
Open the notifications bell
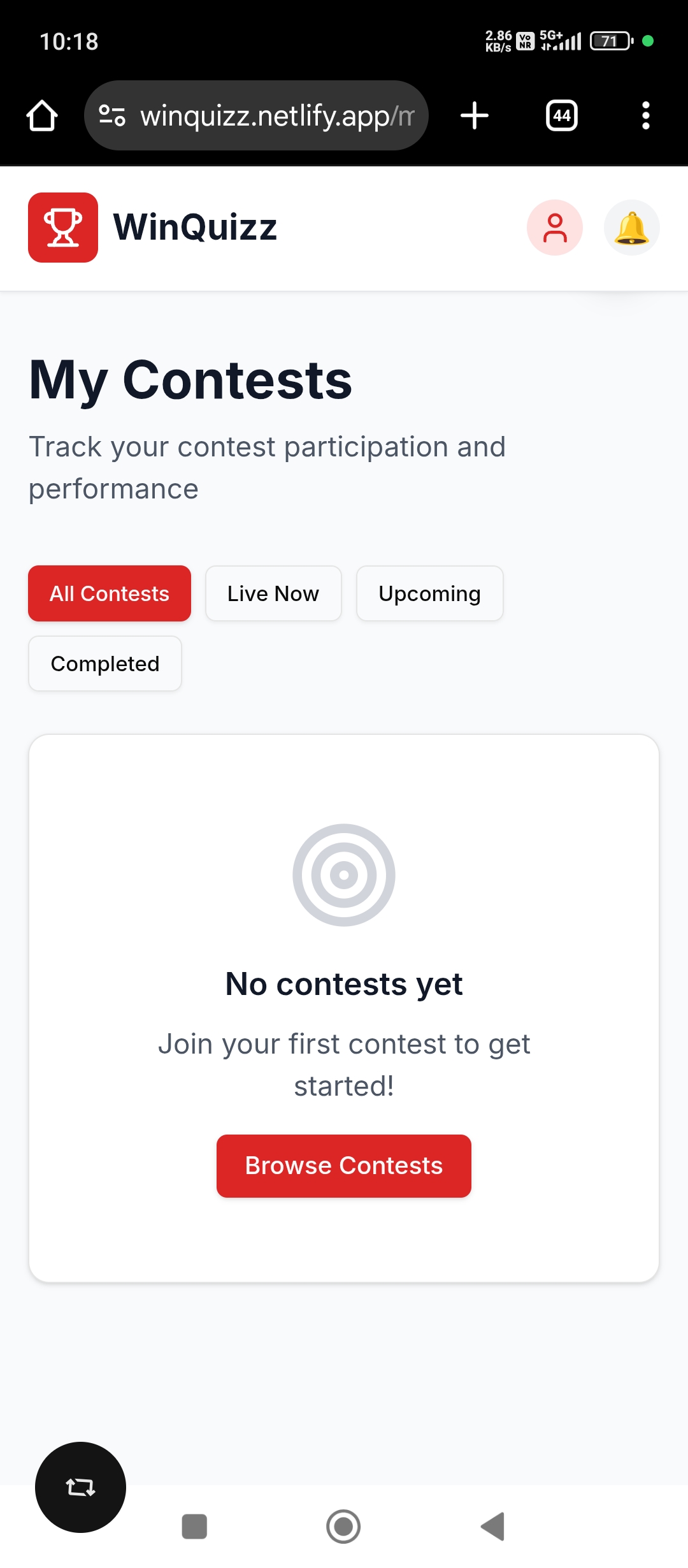pos(631,228)
